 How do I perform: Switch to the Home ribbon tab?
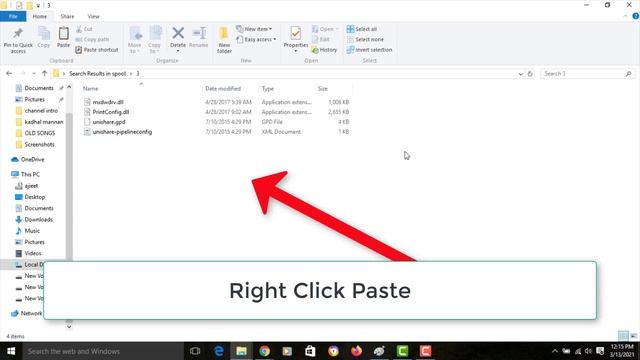pyautogui.click(x=40, y=16)
